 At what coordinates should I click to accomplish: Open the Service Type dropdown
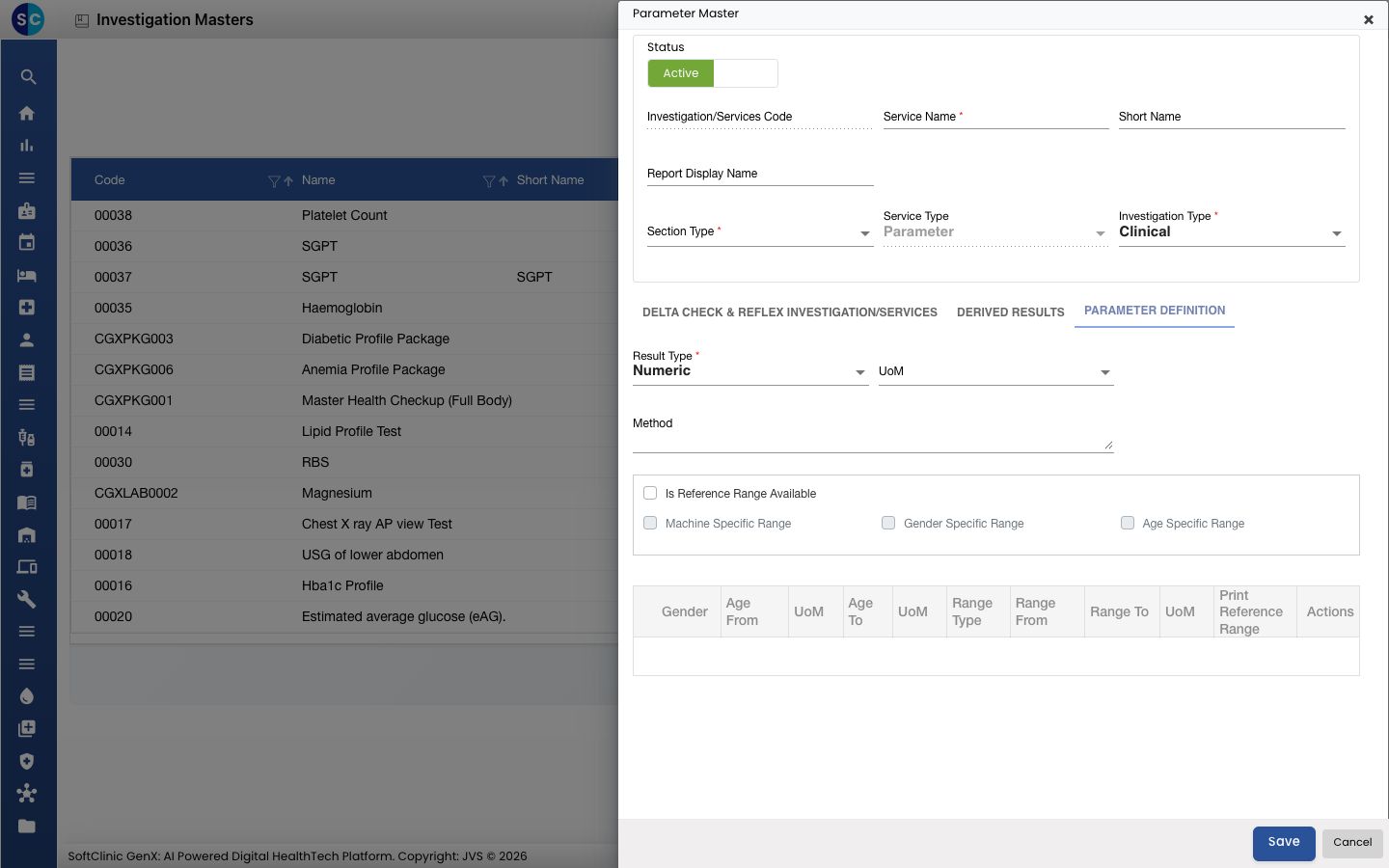tap(995, 232)
